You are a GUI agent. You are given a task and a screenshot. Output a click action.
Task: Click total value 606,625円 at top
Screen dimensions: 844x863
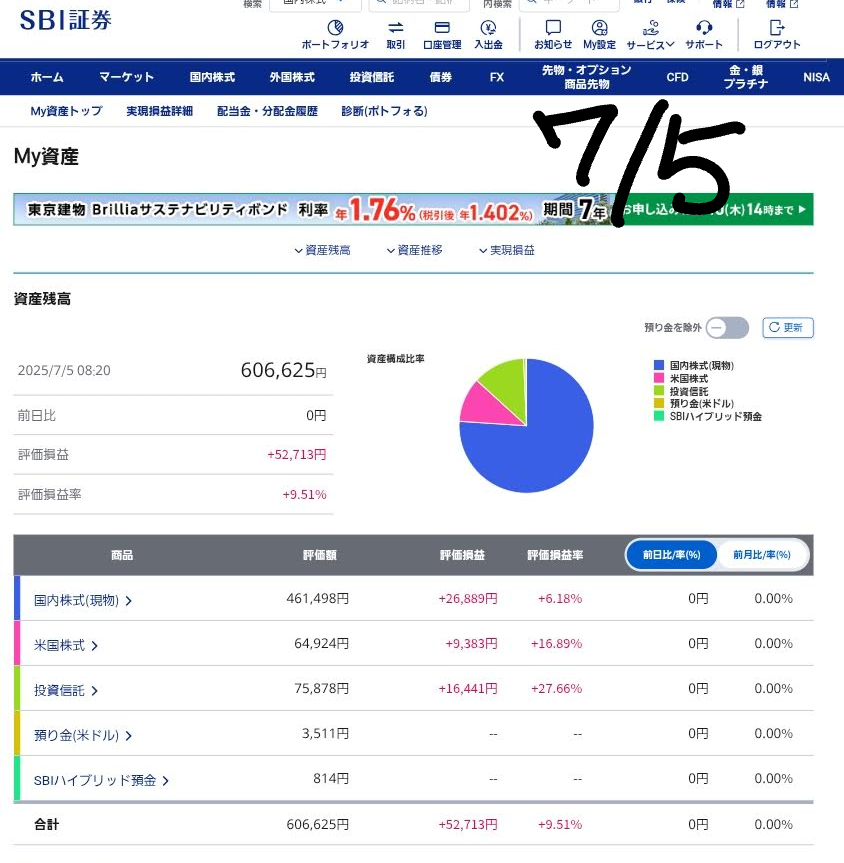(284, 370)
